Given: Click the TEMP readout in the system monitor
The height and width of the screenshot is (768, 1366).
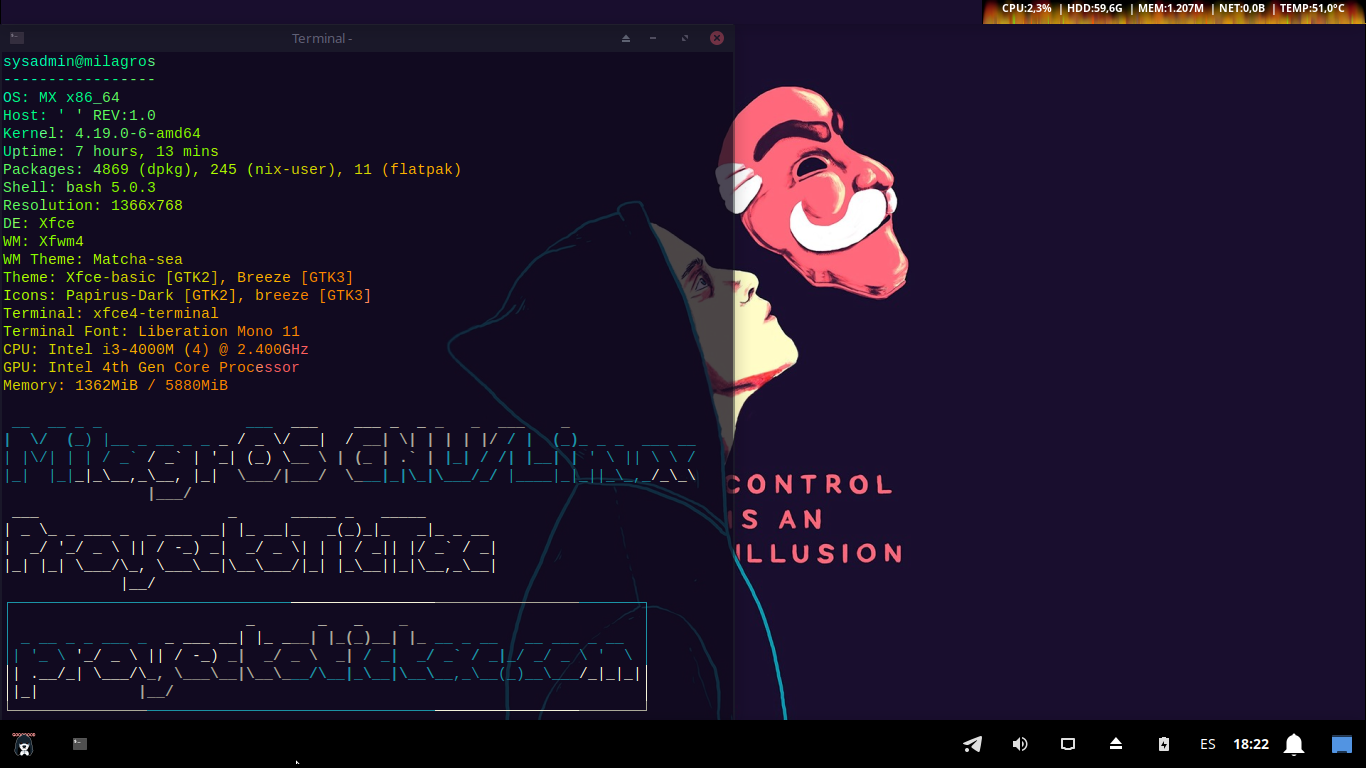Looking at the screenshot, I should coord(1311,8).
